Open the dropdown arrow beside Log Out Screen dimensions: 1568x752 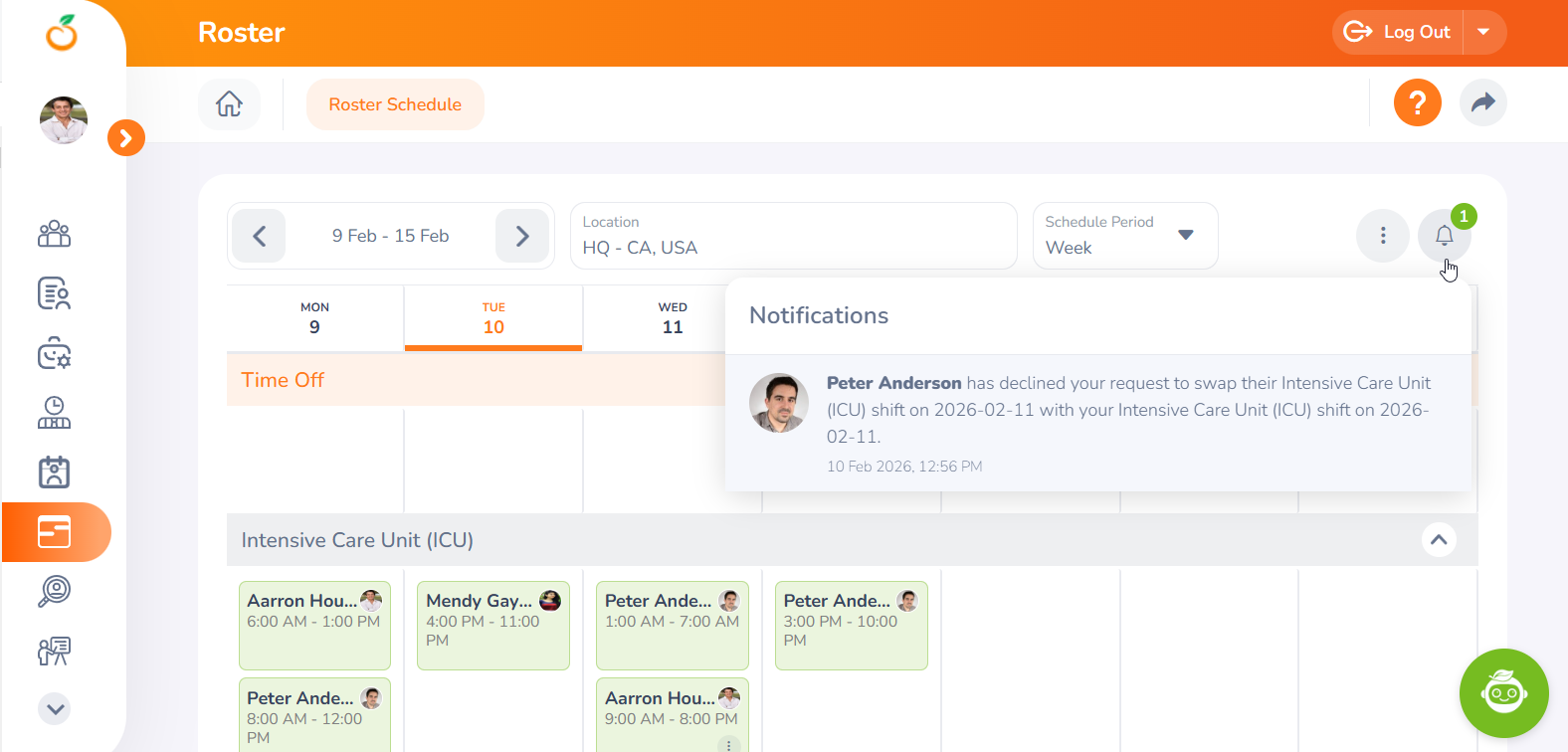coord(1483,32)
